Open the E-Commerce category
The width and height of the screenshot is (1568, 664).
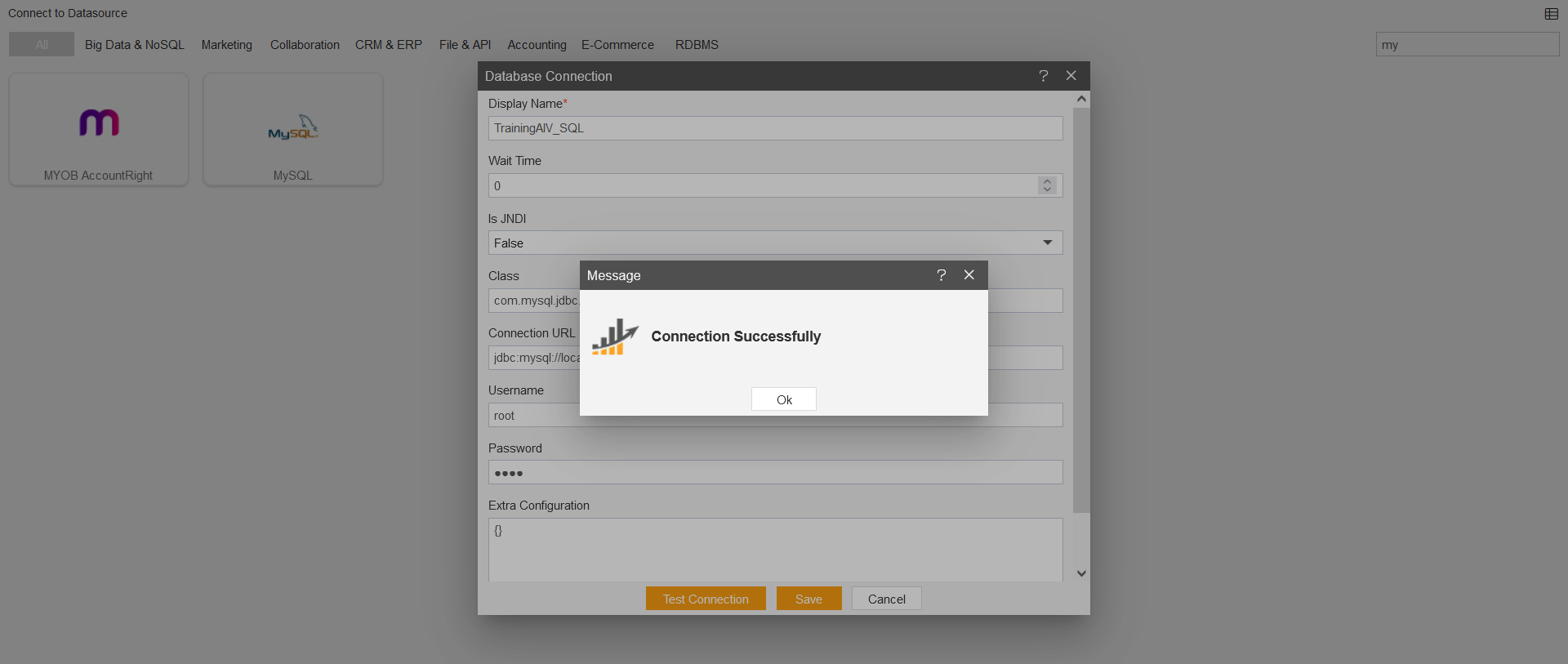[x=617, y=45]
